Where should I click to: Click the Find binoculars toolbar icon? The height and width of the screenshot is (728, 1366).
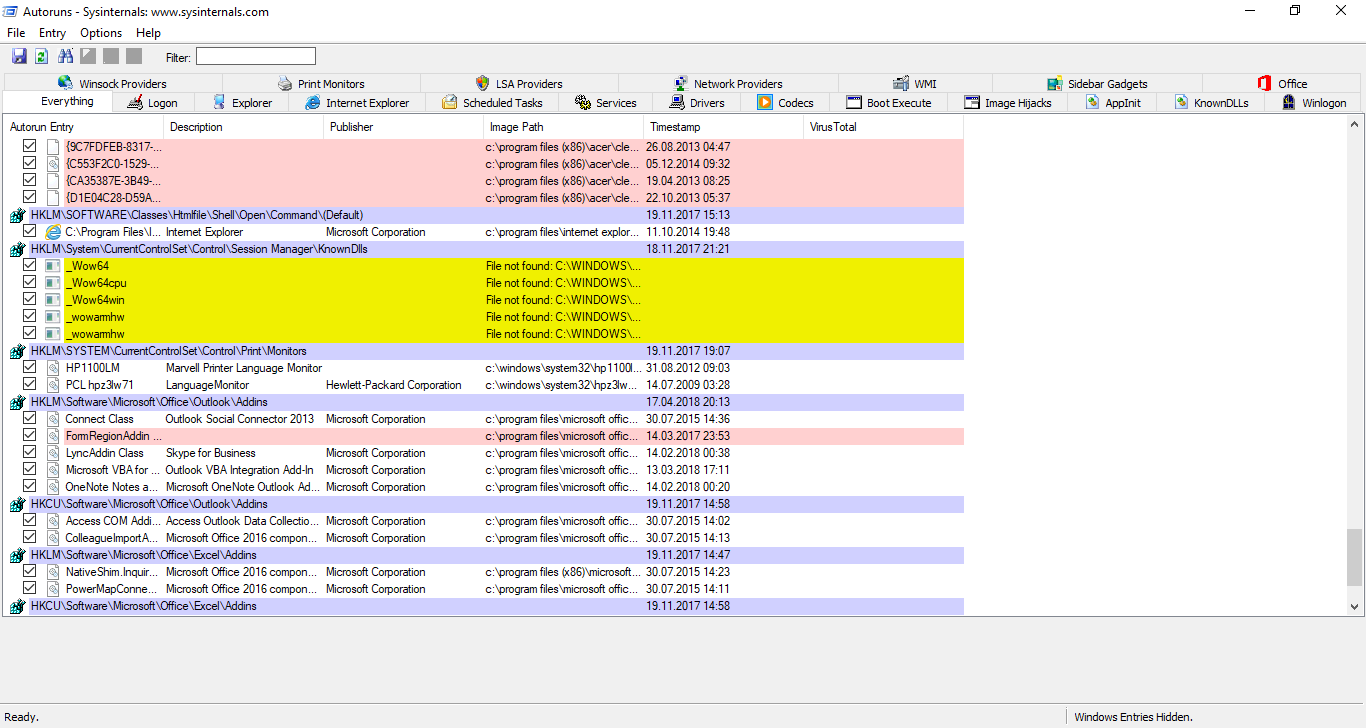pos(66,56)
